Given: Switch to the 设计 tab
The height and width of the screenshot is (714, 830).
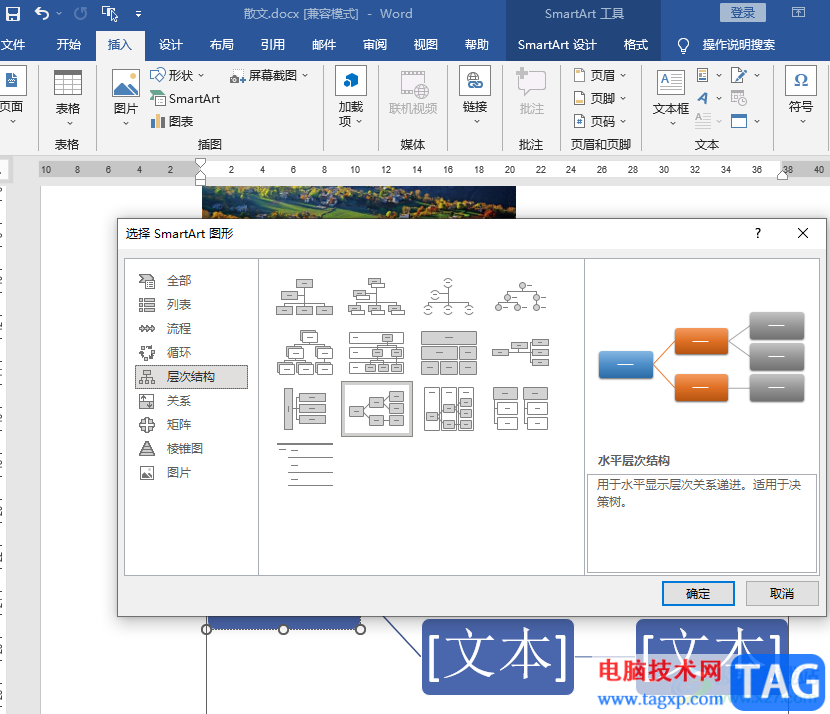Looking at the screenshot, I should coord(170,45).
